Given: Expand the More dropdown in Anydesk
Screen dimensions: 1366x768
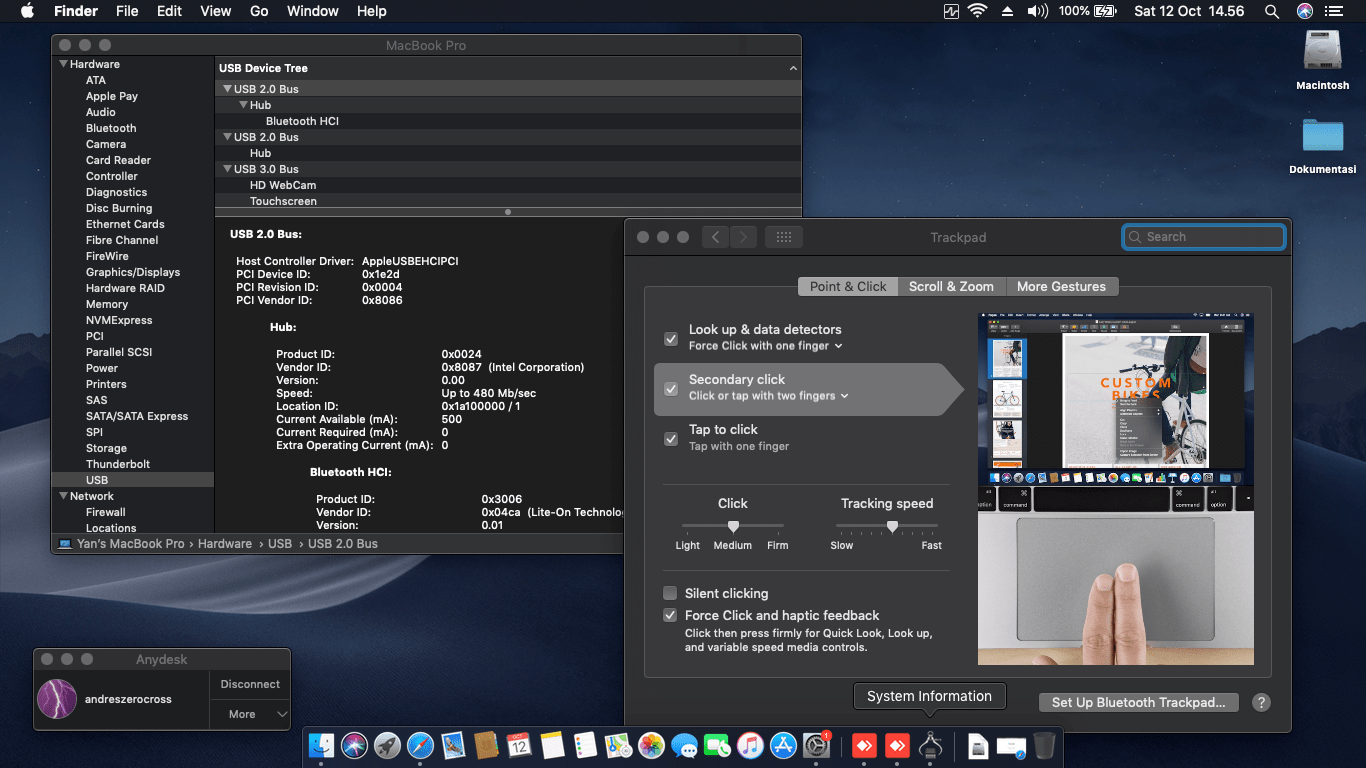Looking at the screenshot, I should 250,714.
